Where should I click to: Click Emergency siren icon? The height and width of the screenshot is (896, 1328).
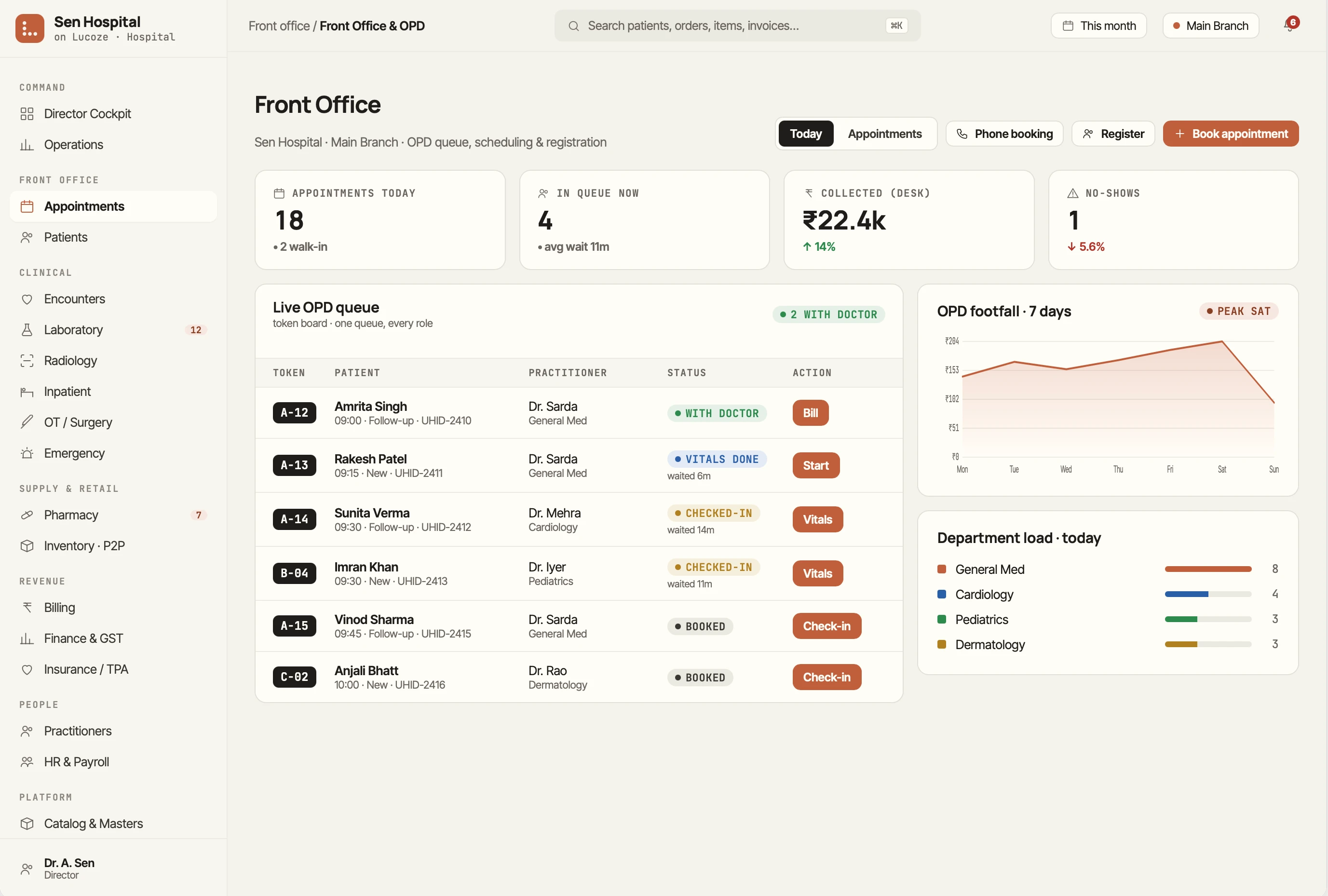(27, 453)
